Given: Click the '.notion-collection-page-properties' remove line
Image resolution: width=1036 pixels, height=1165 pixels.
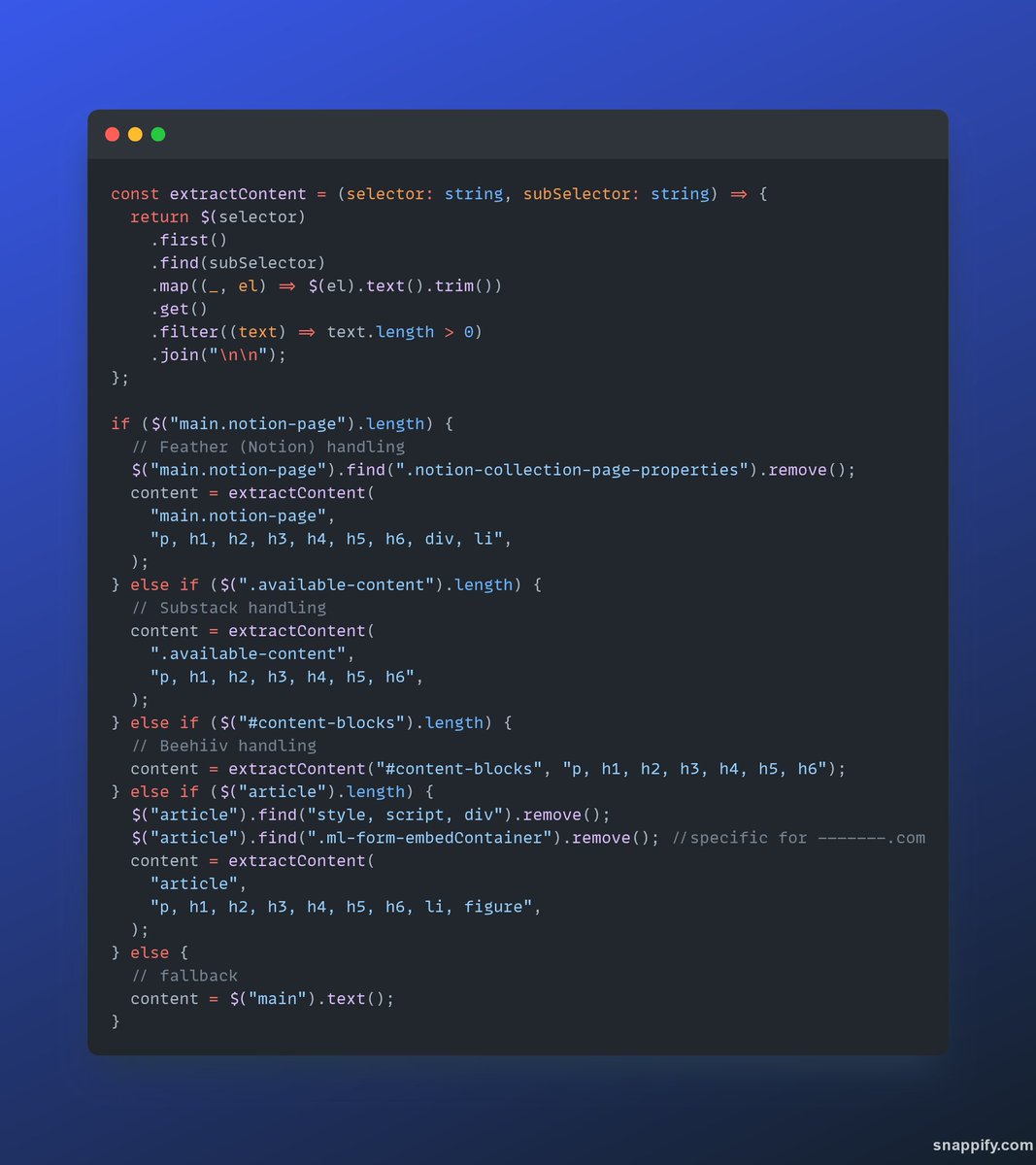Looking at the screenshot, I should tap(493, 470).
